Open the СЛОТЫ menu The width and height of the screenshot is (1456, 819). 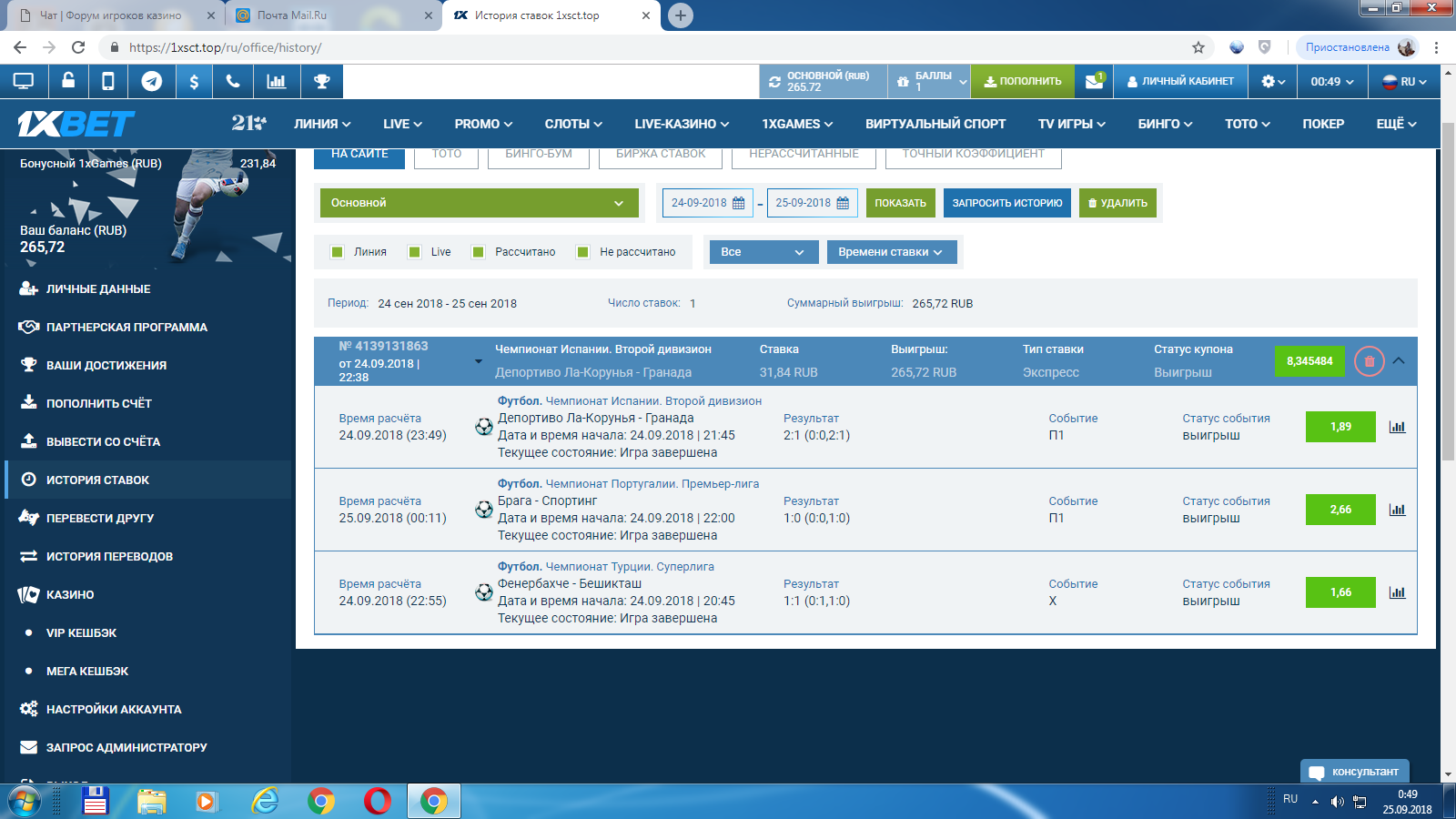point(573,124)
